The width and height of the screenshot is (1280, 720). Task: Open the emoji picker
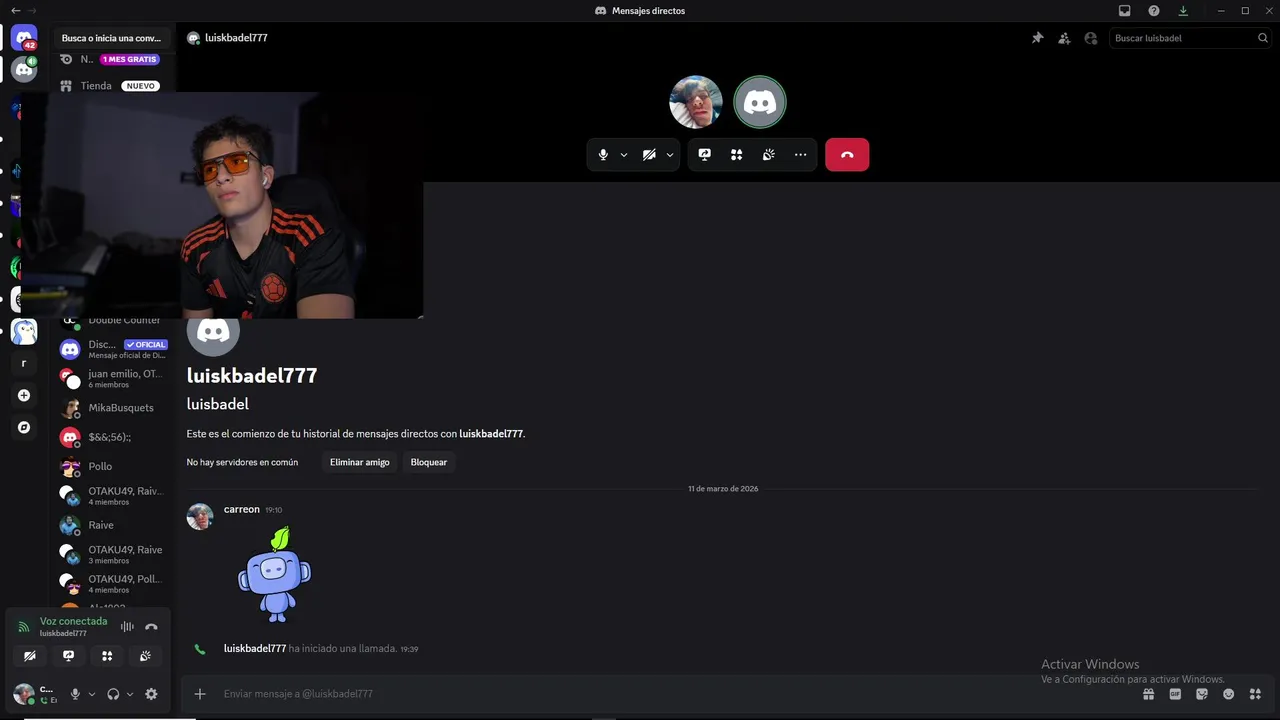(x=1228, y=694)
